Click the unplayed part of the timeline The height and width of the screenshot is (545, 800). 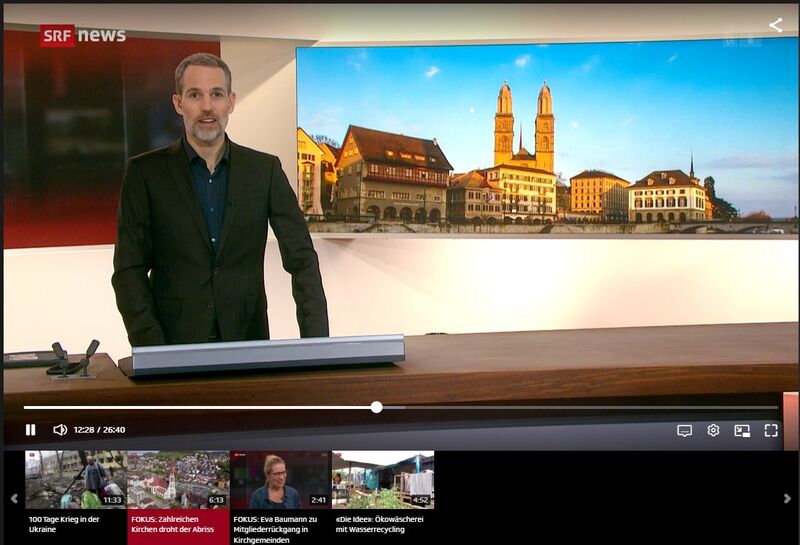pos(580,407)
